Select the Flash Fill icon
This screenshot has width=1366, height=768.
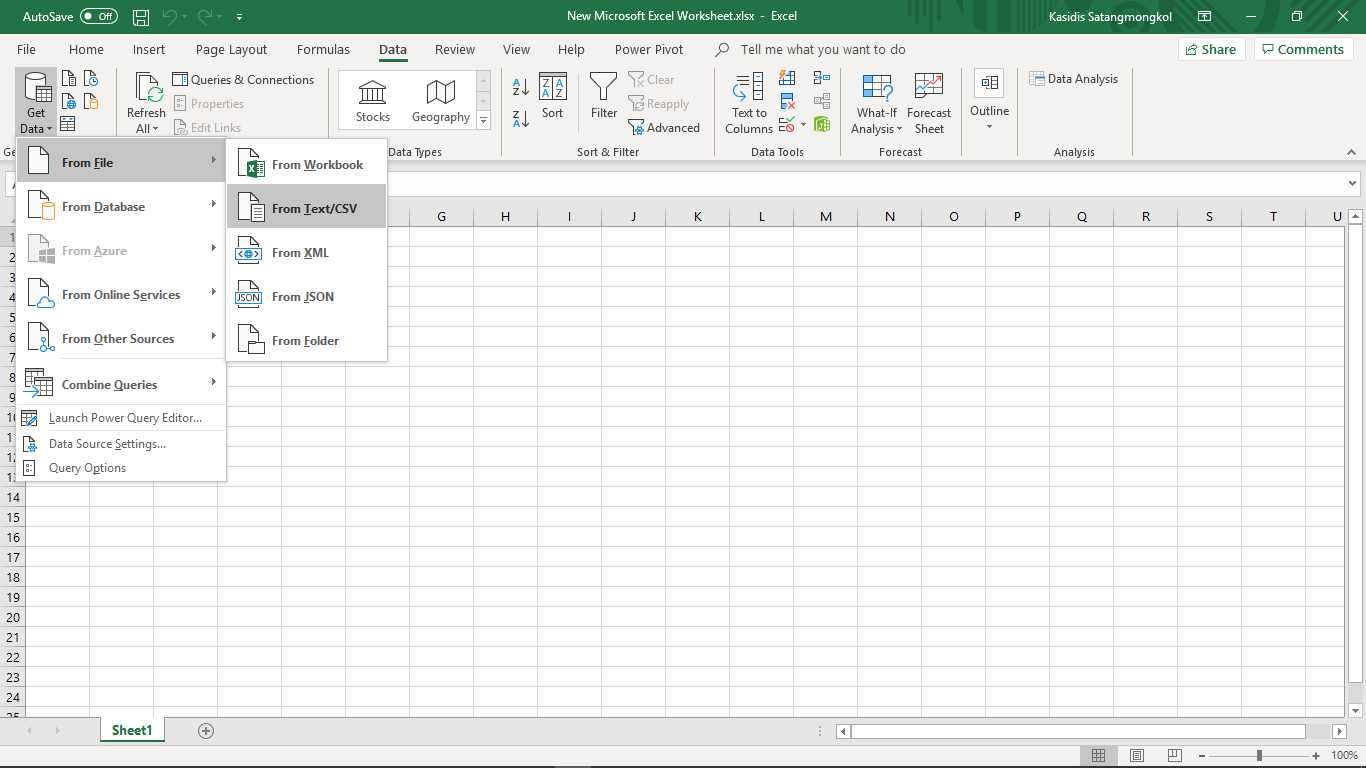(x=787, y=77)
